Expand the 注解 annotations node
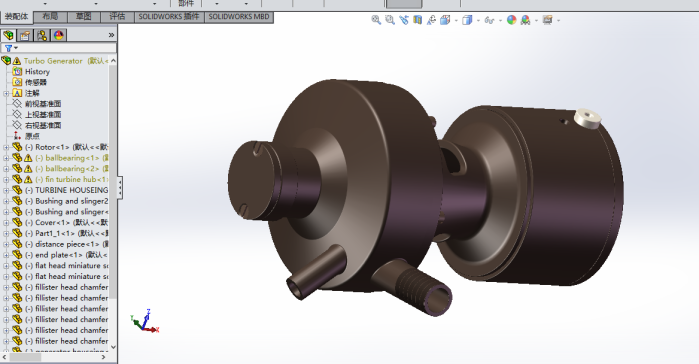699x364 pixels. [x=6, y=93]
